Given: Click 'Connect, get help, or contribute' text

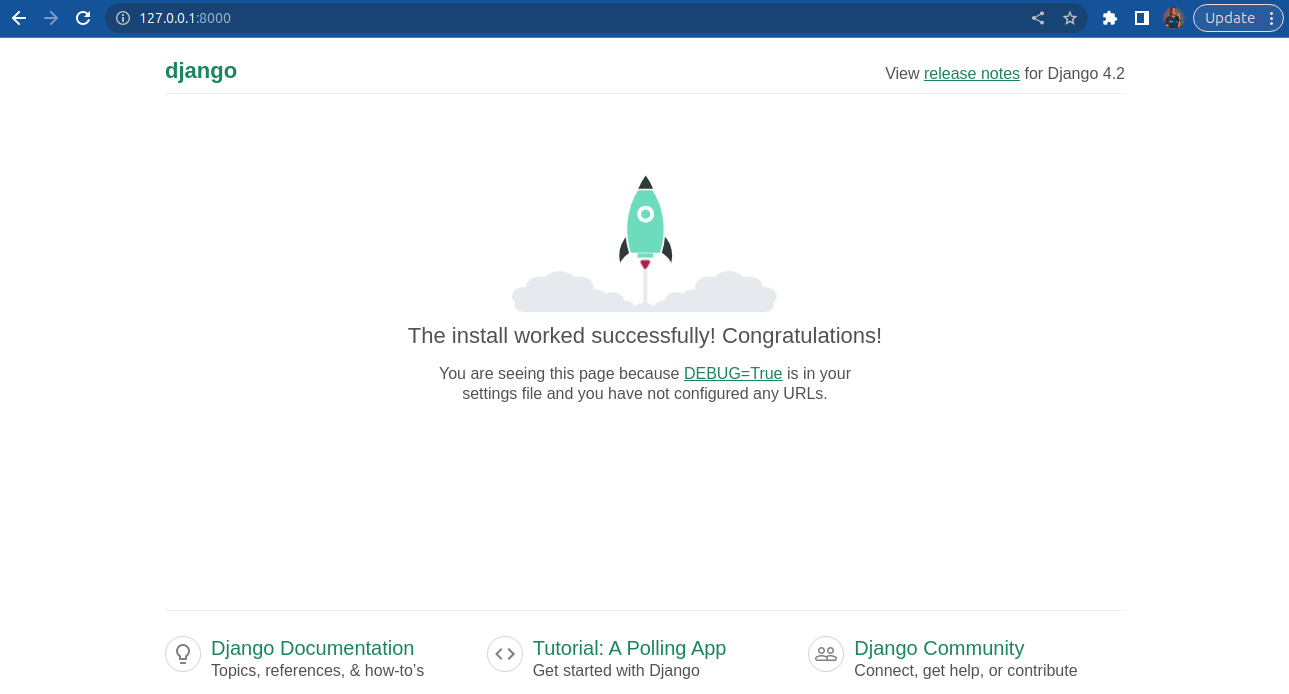Looking at the screenshot, I should coord(966,671).
